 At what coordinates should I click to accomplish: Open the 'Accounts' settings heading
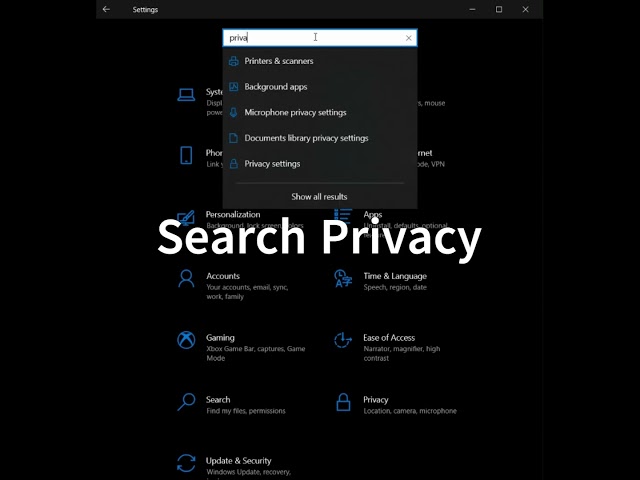coord(223,276)
